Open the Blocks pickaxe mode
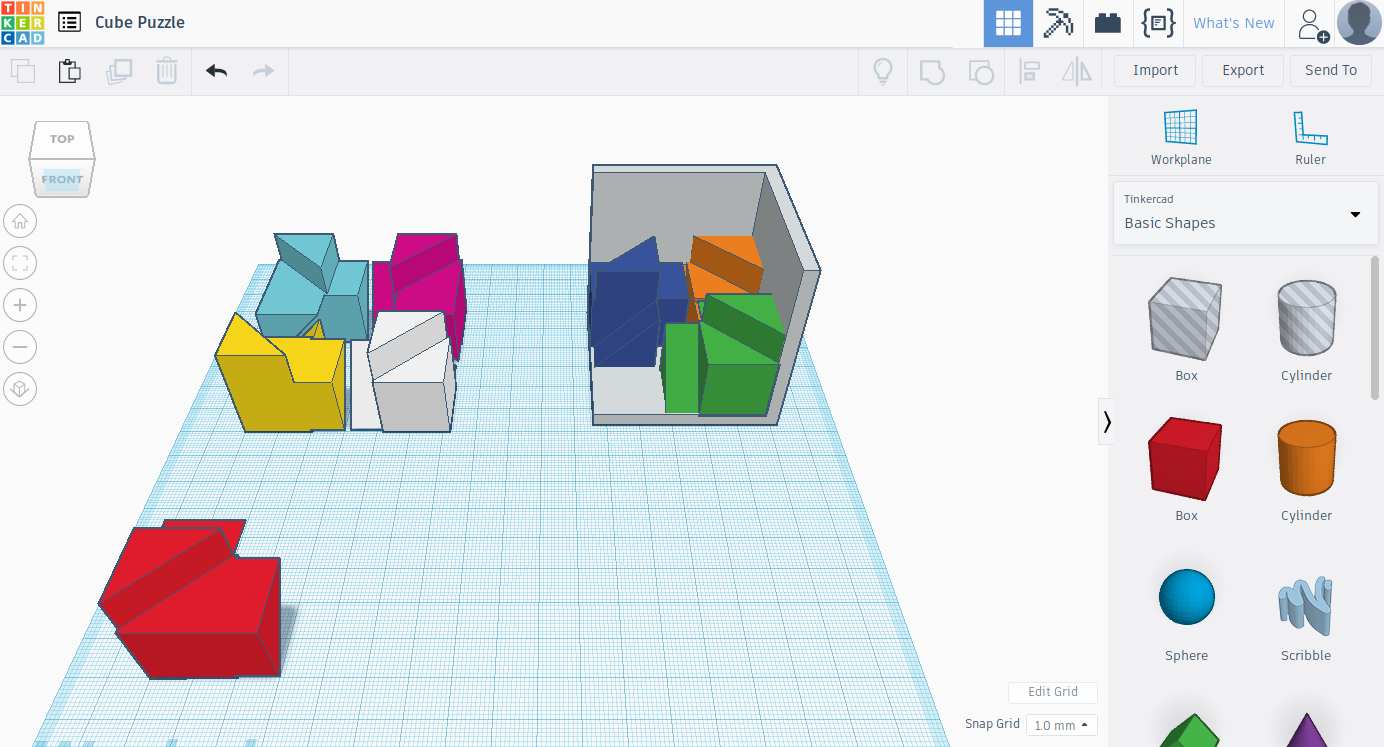Screen dimensions: 1384x747 tap(1058, 23)
